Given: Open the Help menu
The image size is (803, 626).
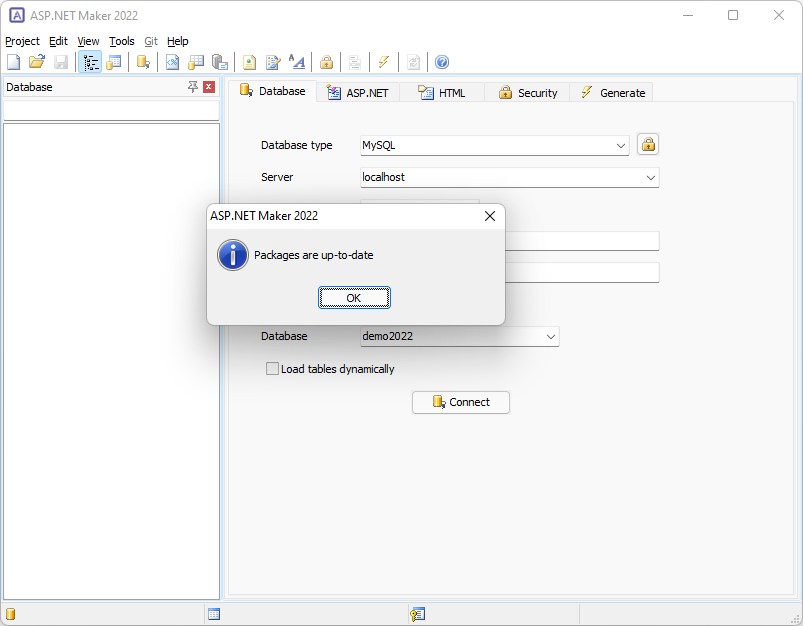Looking at the screenshot, I should [178, 41].
